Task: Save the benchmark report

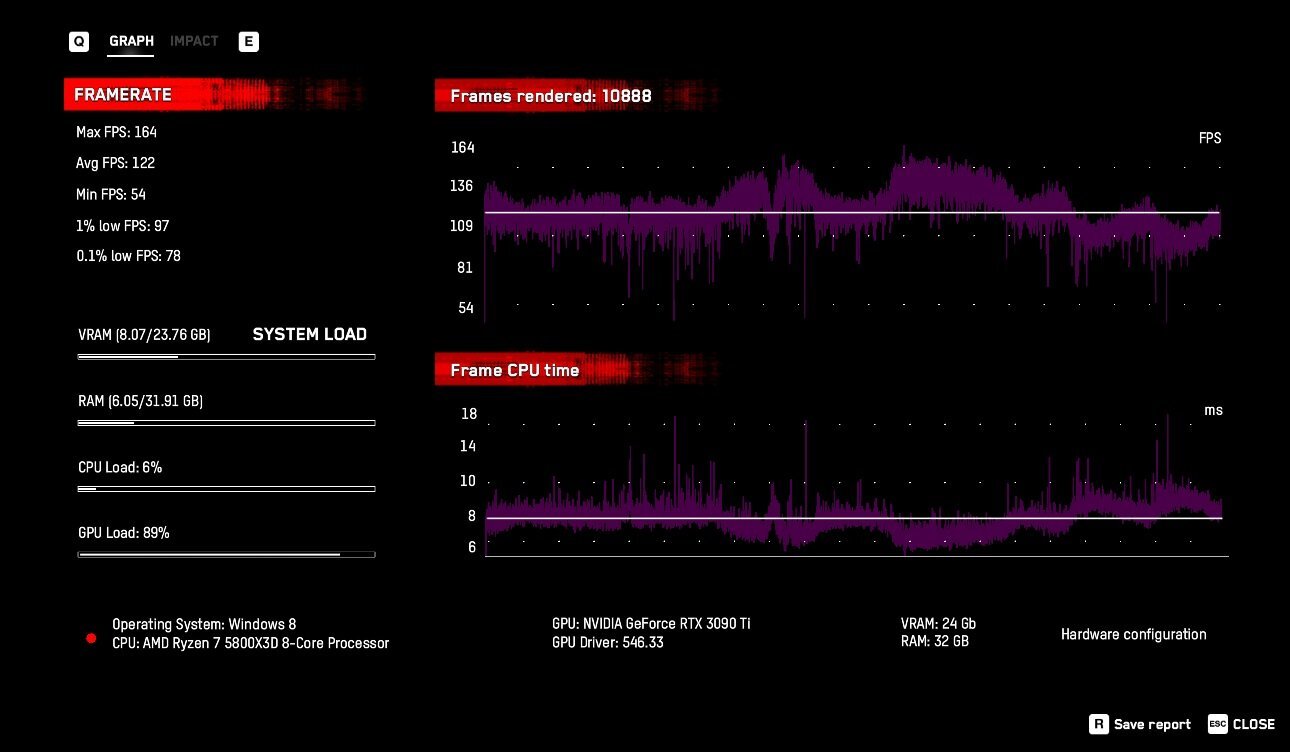Action: [x=1140, y=724]
